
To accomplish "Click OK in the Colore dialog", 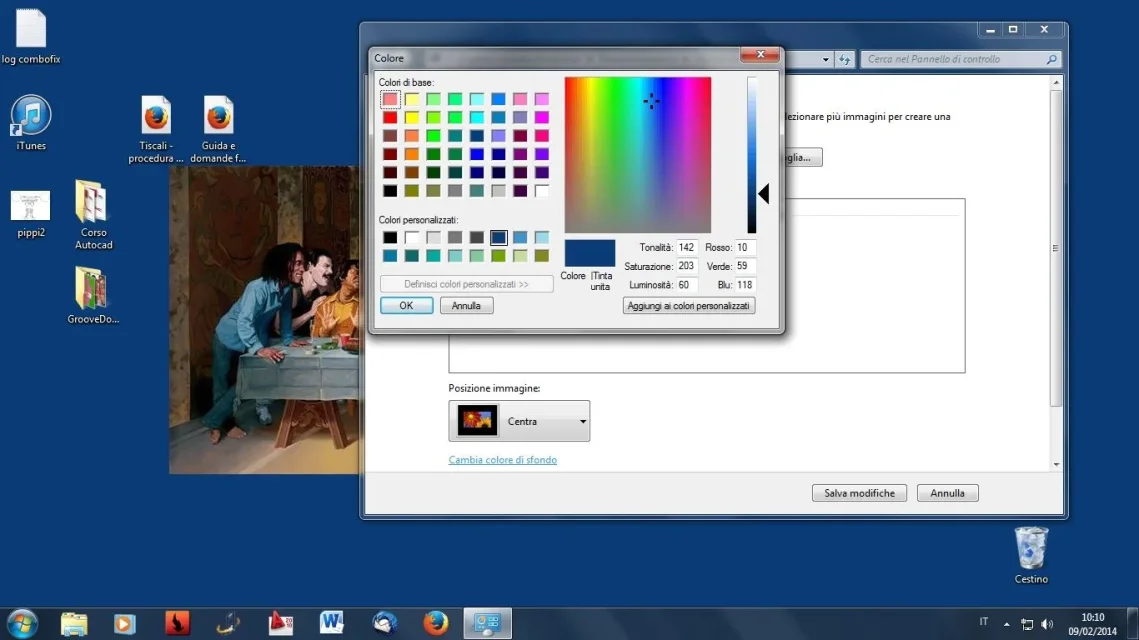I will [406, 306].
